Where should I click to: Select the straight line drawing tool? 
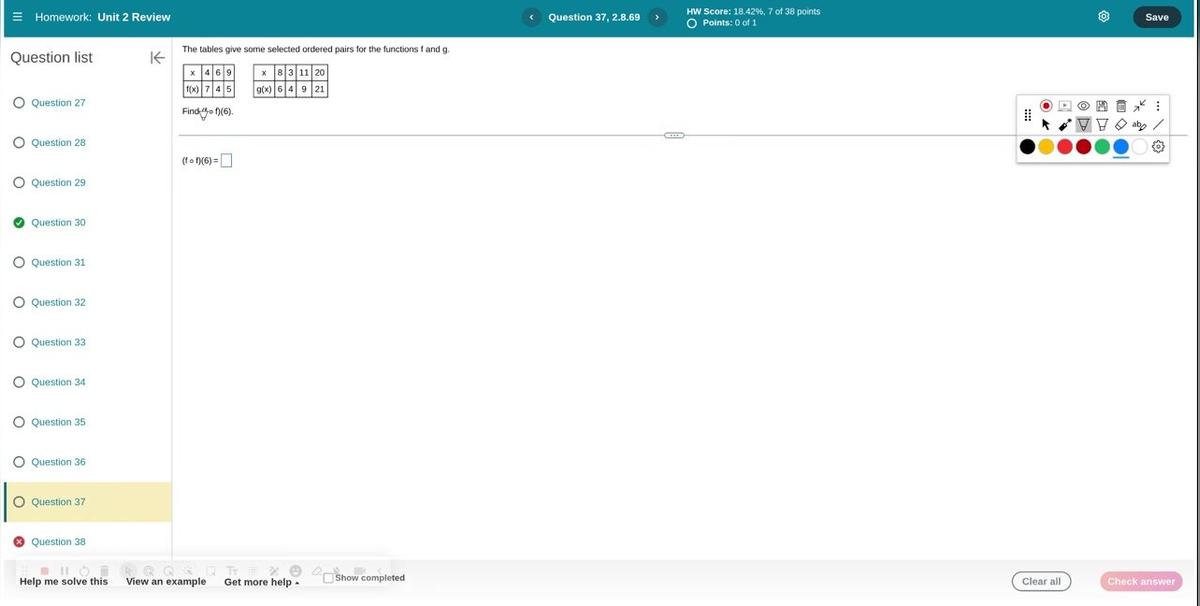1158,125
